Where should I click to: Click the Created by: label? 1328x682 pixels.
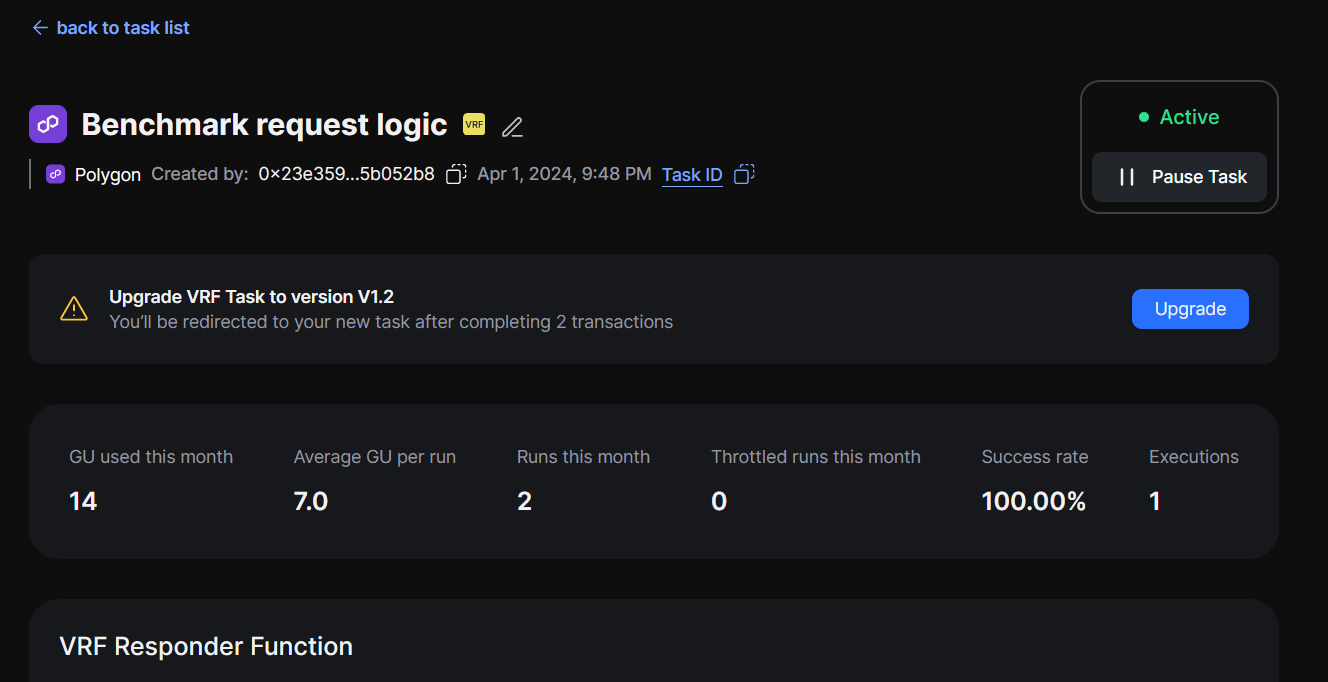point(200,174)
